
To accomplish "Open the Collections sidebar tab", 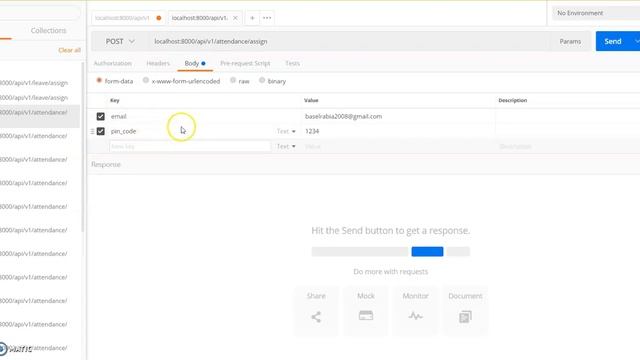I will point(48,31).
